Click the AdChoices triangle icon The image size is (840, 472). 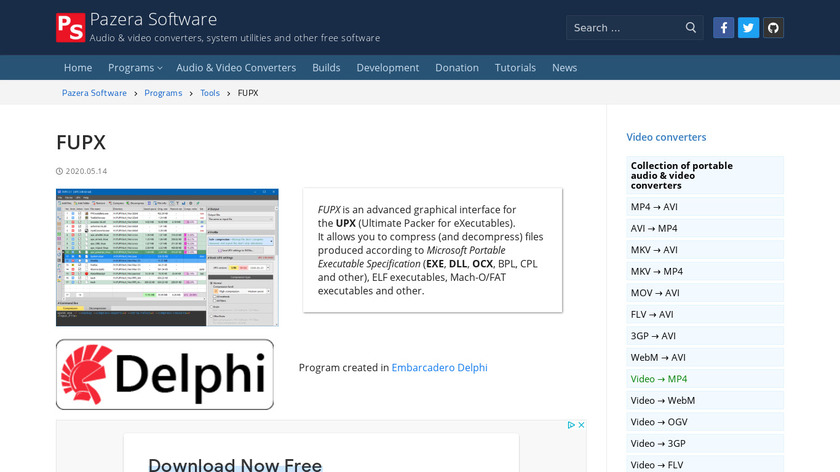click(571, 425)
